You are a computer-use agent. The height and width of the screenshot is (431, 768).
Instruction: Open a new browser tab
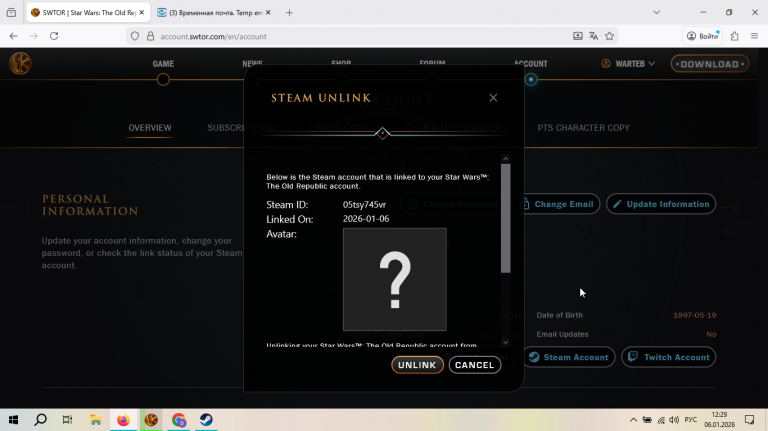point(289,13)
